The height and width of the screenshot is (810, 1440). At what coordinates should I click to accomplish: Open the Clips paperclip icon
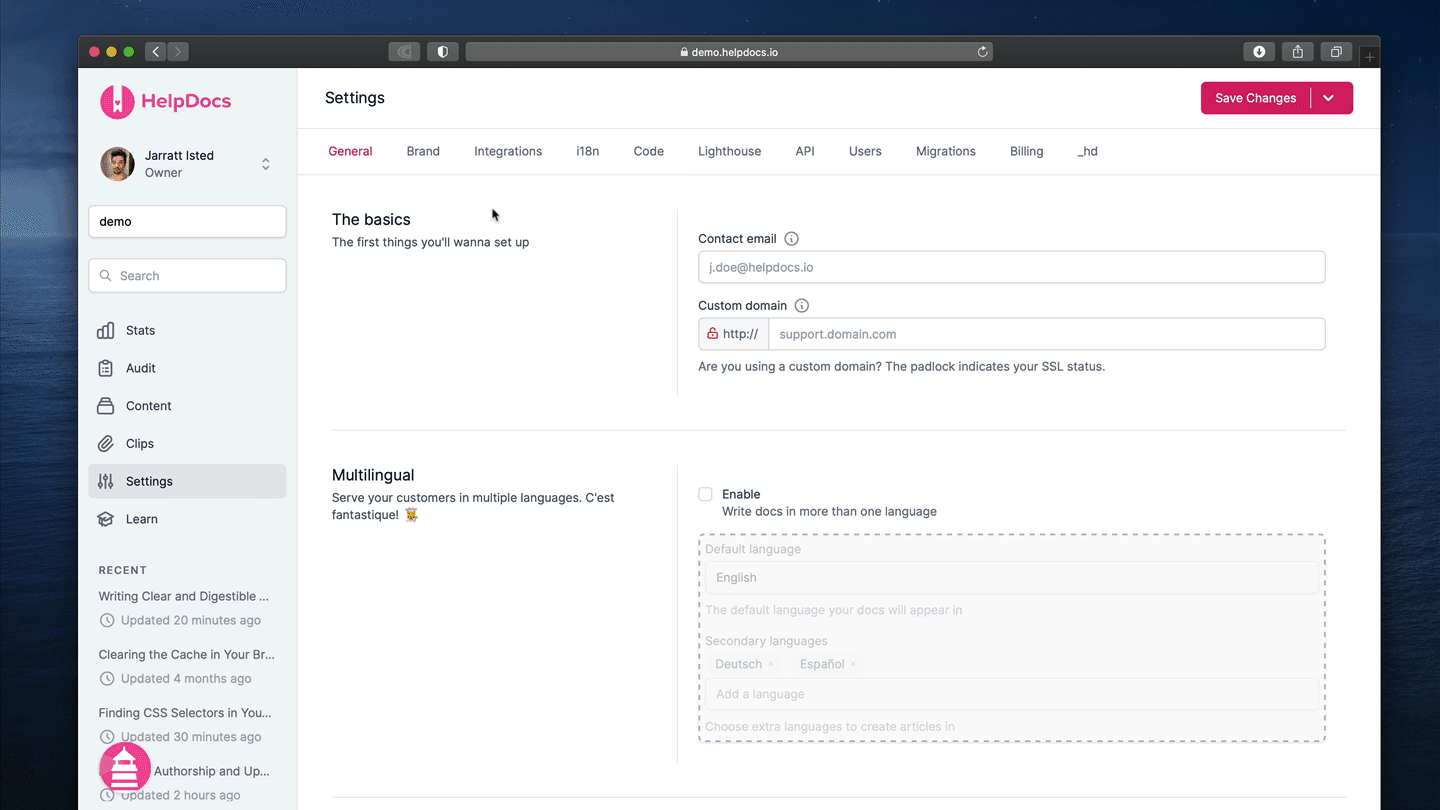click(106, 444)
